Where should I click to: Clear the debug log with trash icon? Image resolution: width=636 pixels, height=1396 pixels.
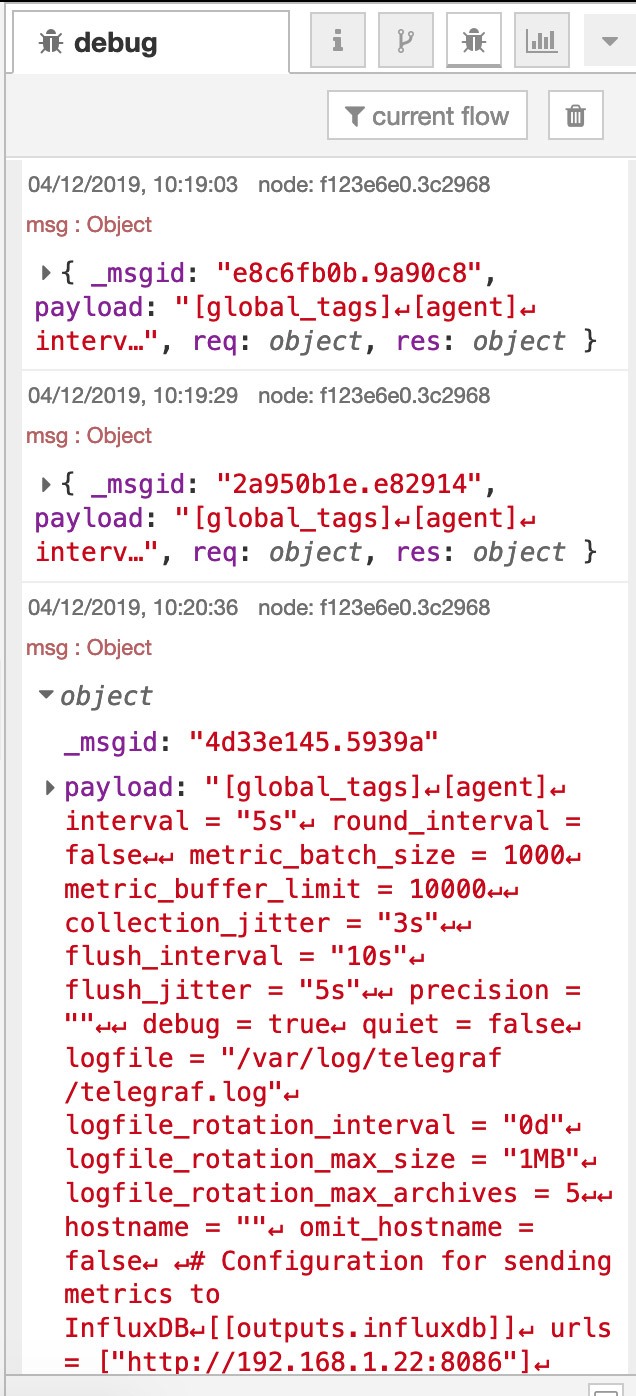point(576,116)
